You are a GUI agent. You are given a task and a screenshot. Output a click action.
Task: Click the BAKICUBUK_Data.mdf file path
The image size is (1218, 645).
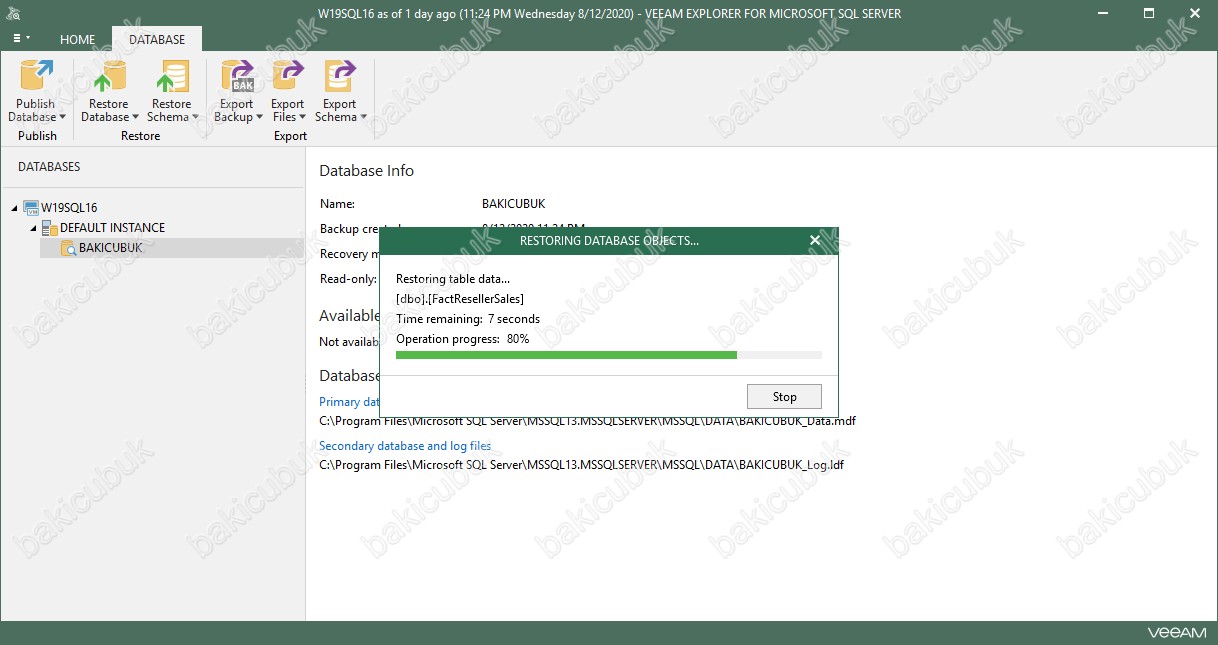(587, 421)
